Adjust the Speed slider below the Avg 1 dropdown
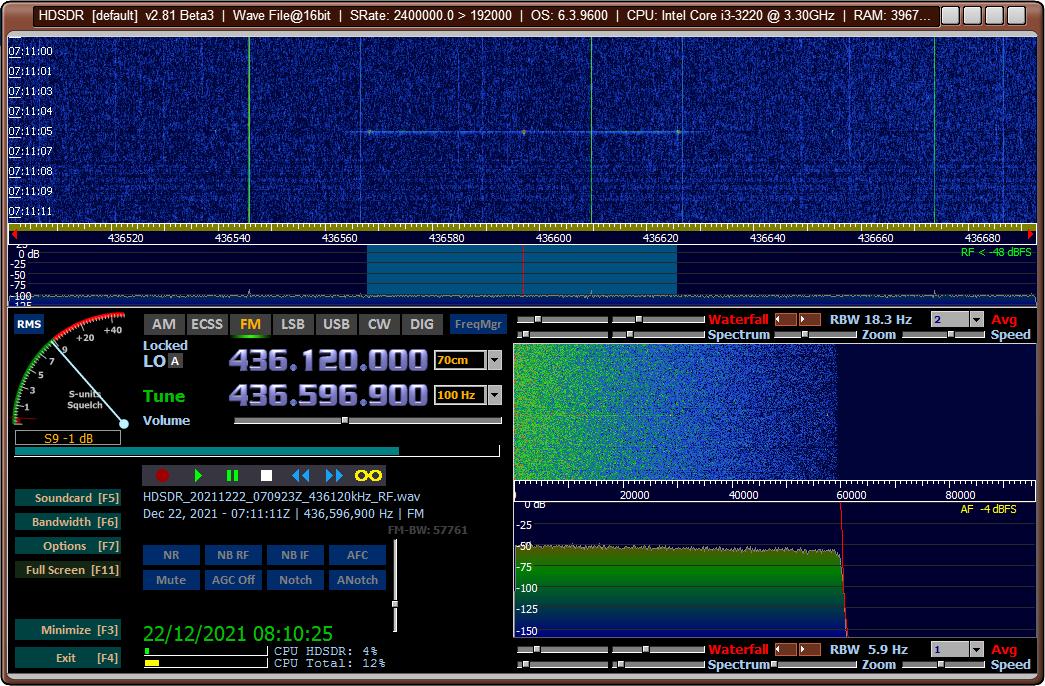Screen dimensions: 1045x686 (945, 665)
